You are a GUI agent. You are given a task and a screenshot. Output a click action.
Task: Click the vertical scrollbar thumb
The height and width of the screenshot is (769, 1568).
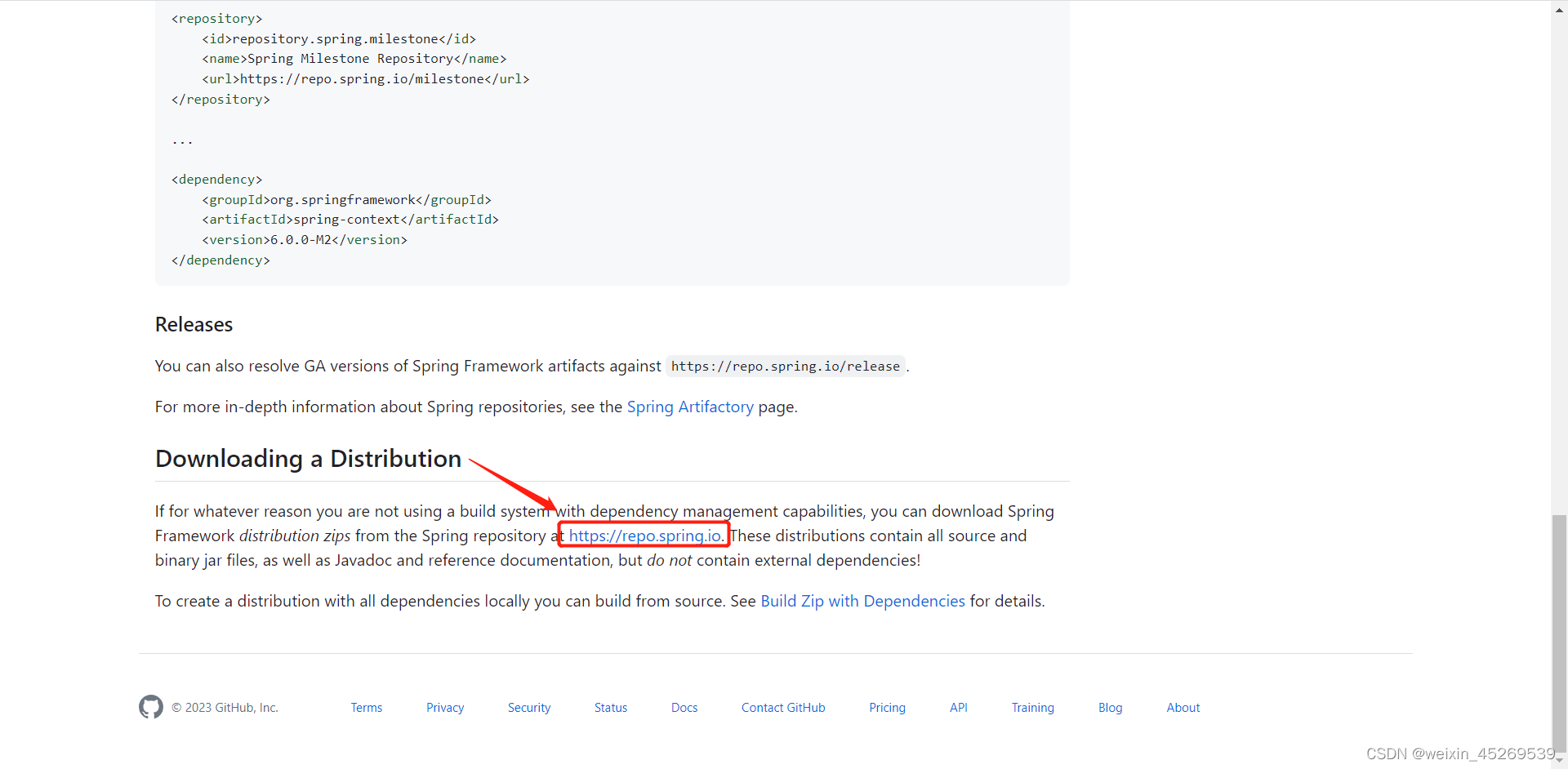1559,633
